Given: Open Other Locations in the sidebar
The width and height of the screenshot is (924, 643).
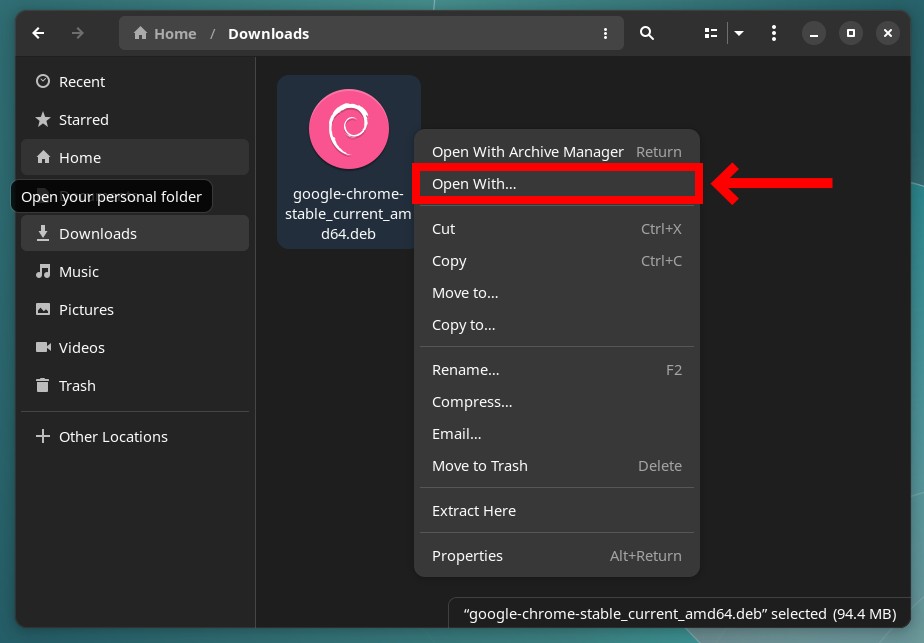Looking at the screenshot, I should point(135,437).
